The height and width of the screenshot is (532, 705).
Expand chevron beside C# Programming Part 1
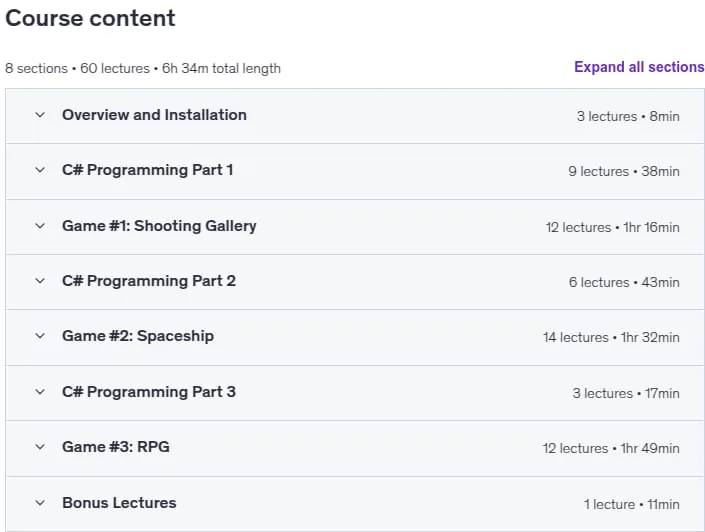pyautogui.click(x=40, y=170)
